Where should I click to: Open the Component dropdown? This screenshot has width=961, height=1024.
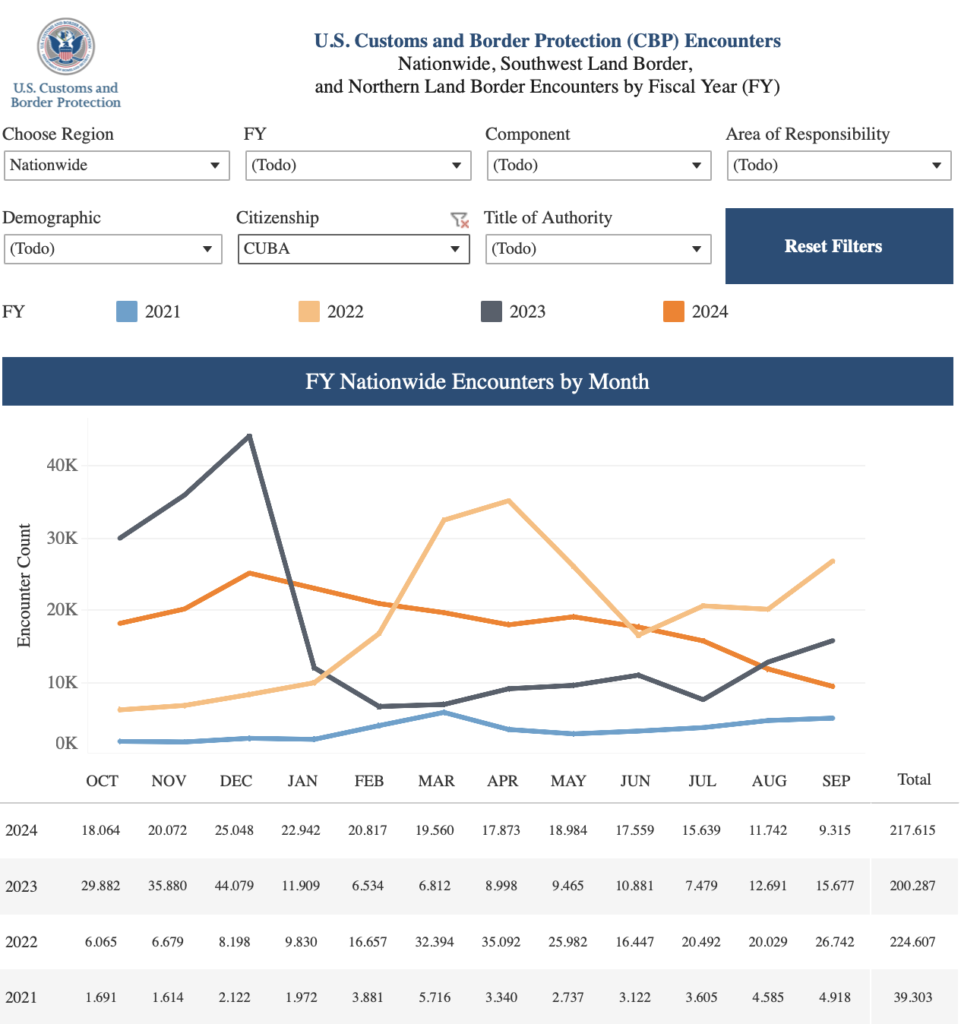598,166
